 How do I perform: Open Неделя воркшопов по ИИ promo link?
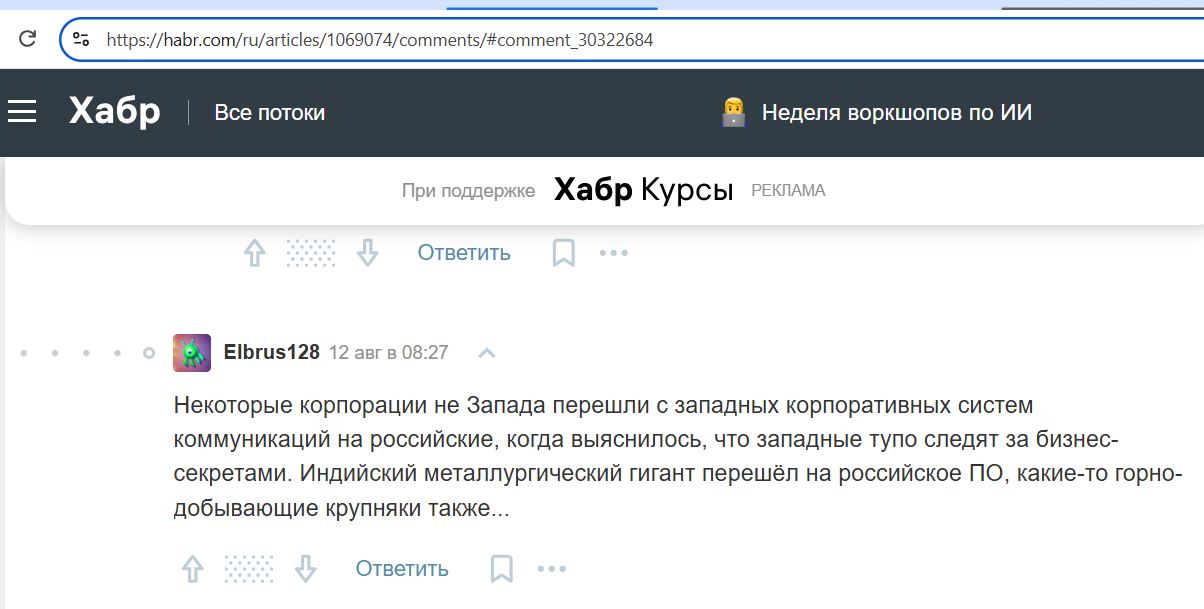pos(896,113)
